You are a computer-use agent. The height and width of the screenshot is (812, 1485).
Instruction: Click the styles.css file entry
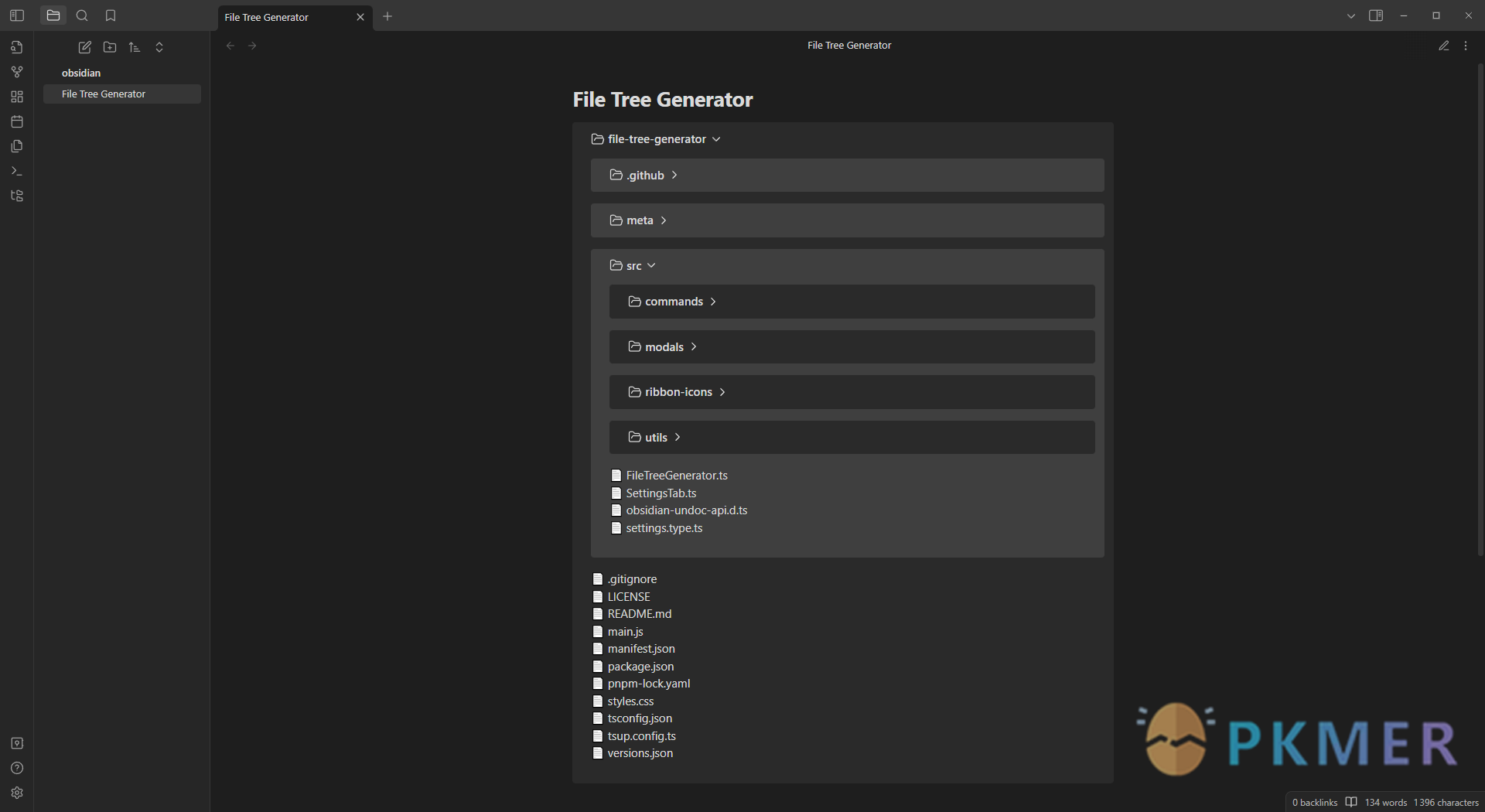click(x=623, y=701)
